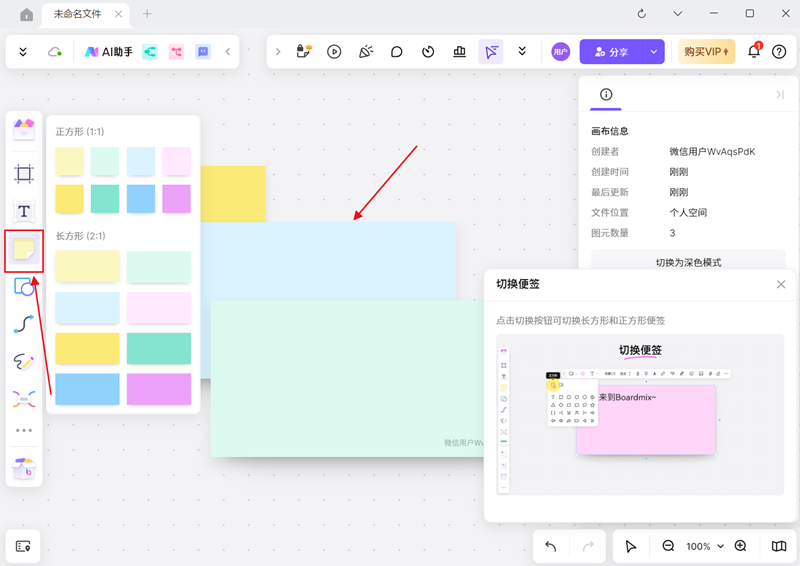
Task: Zoom in with plus magnifier
Action: click(741, 546)
